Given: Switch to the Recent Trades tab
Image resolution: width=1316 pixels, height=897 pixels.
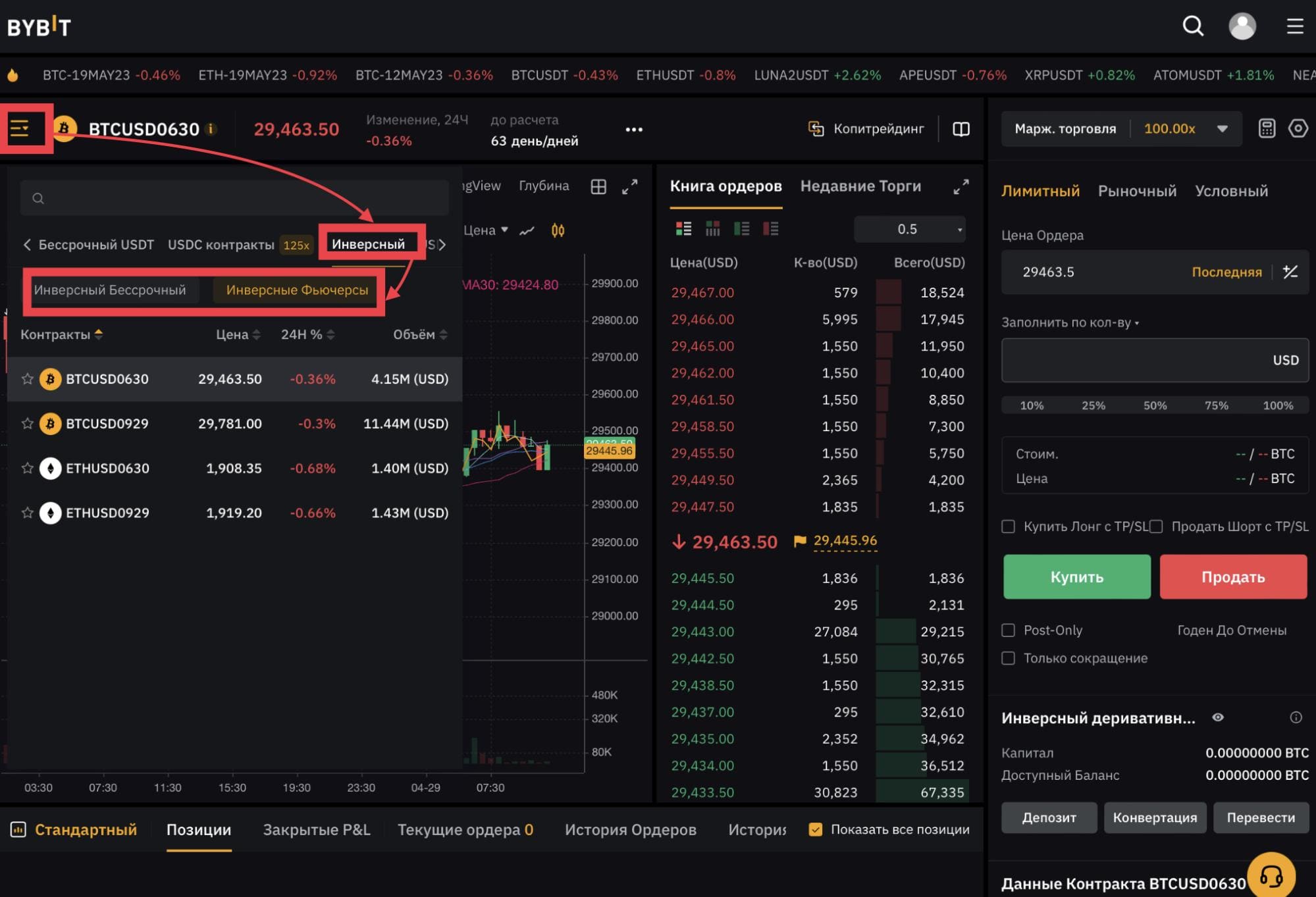Looking at the screenshot, I should pyautogui.click(x=860, y=186).
